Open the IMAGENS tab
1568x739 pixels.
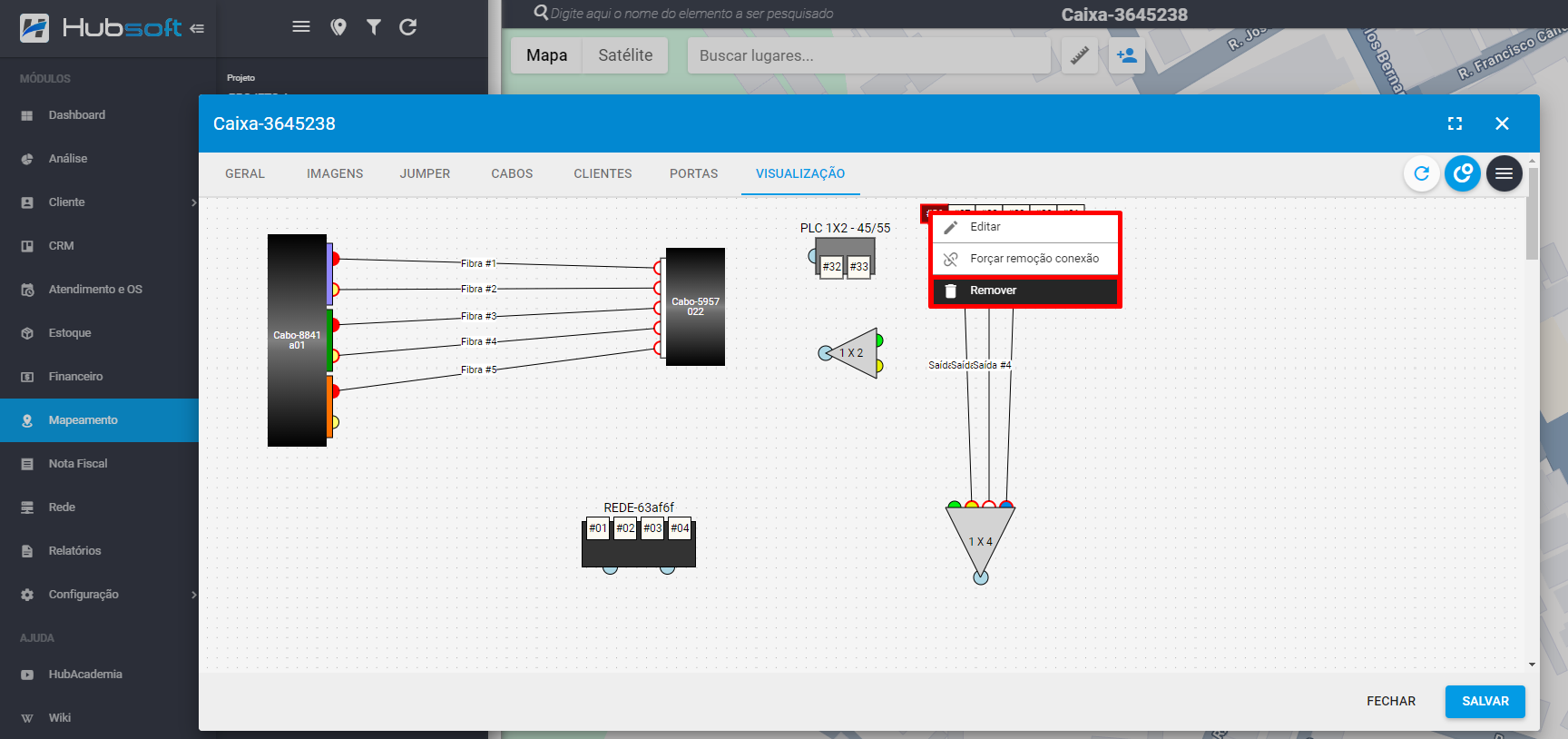[335, 173]
